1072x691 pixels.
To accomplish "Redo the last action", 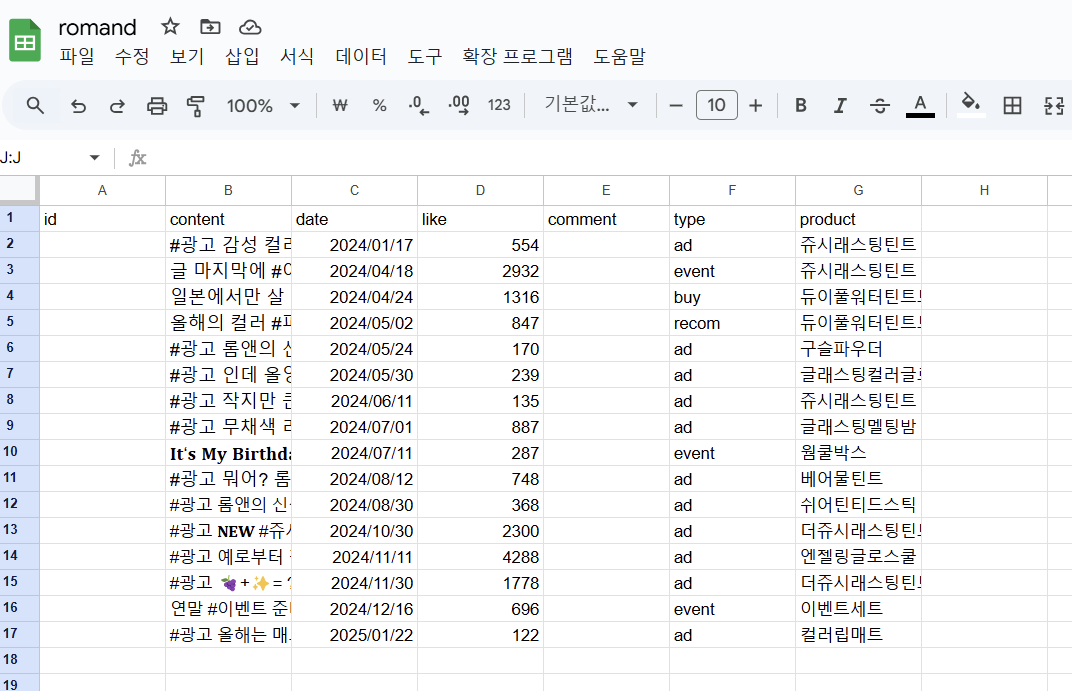I will coord(118,106).
